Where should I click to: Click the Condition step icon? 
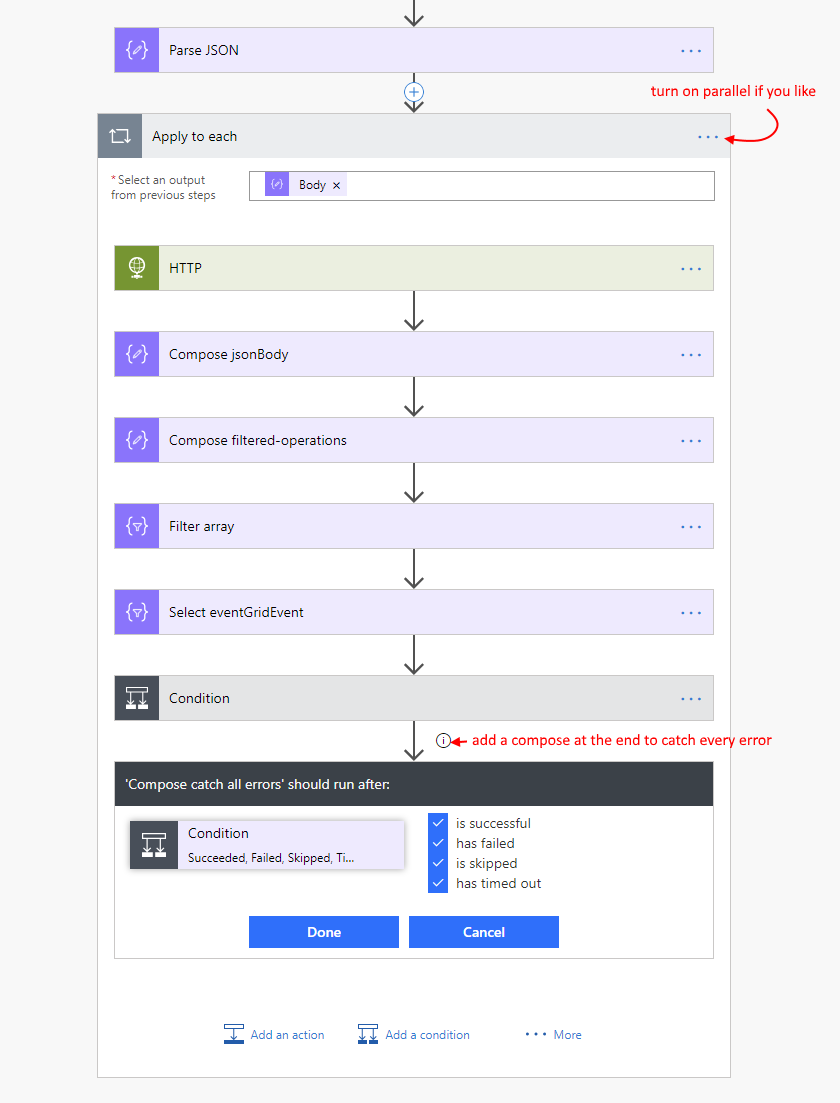coord(137,698)
